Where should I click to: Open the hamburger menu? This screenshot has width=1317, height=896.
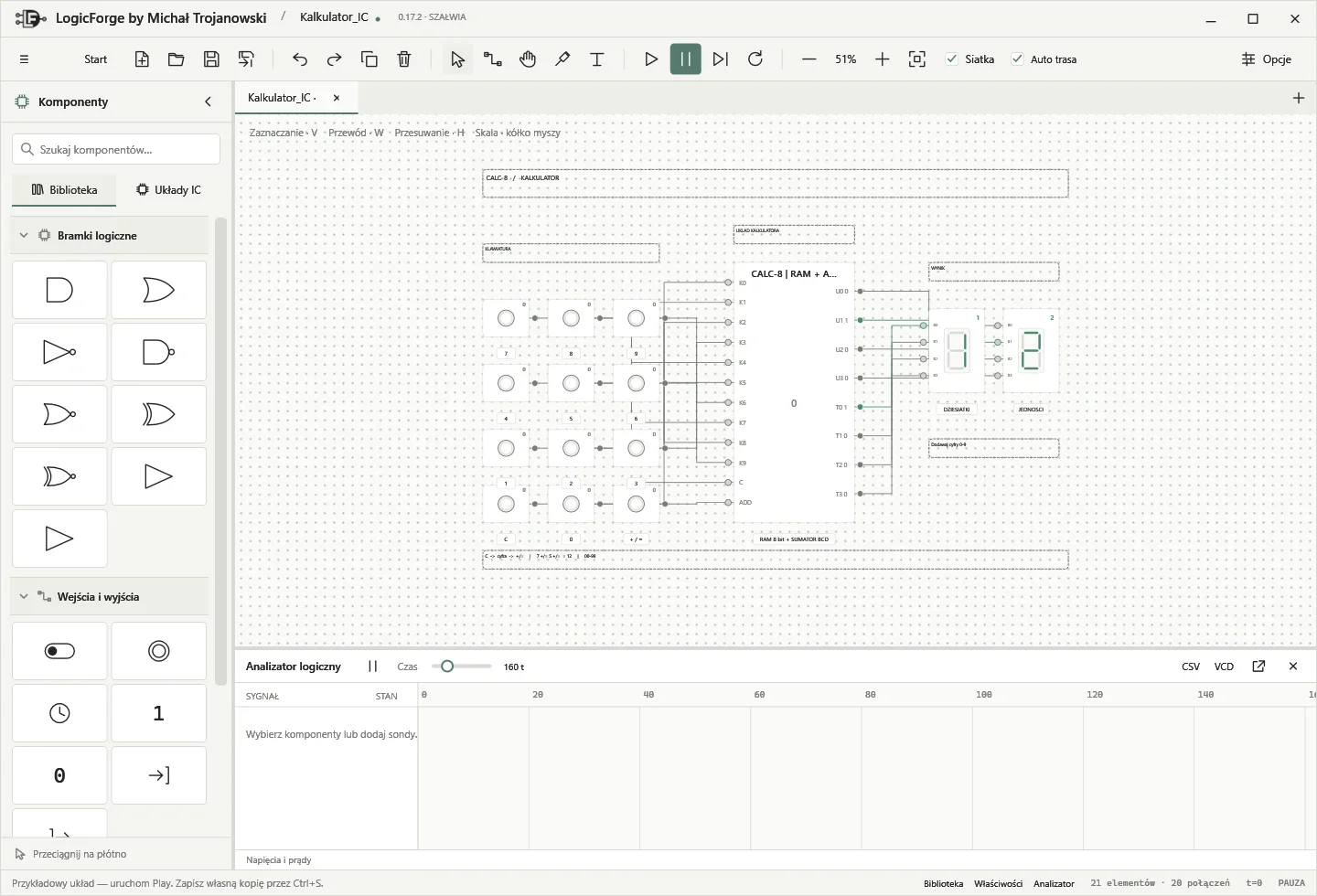(x=25, y=59)
